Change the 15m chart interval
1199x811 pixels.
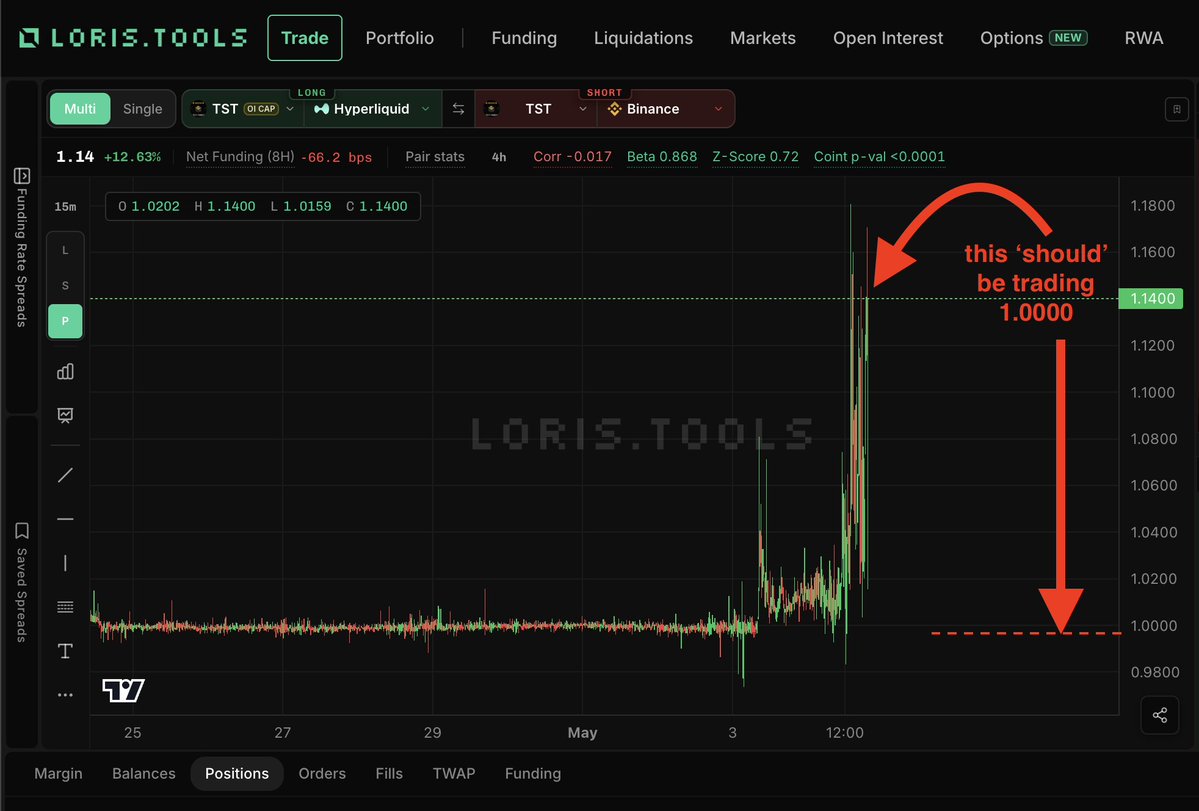click(x=65, y=206)
